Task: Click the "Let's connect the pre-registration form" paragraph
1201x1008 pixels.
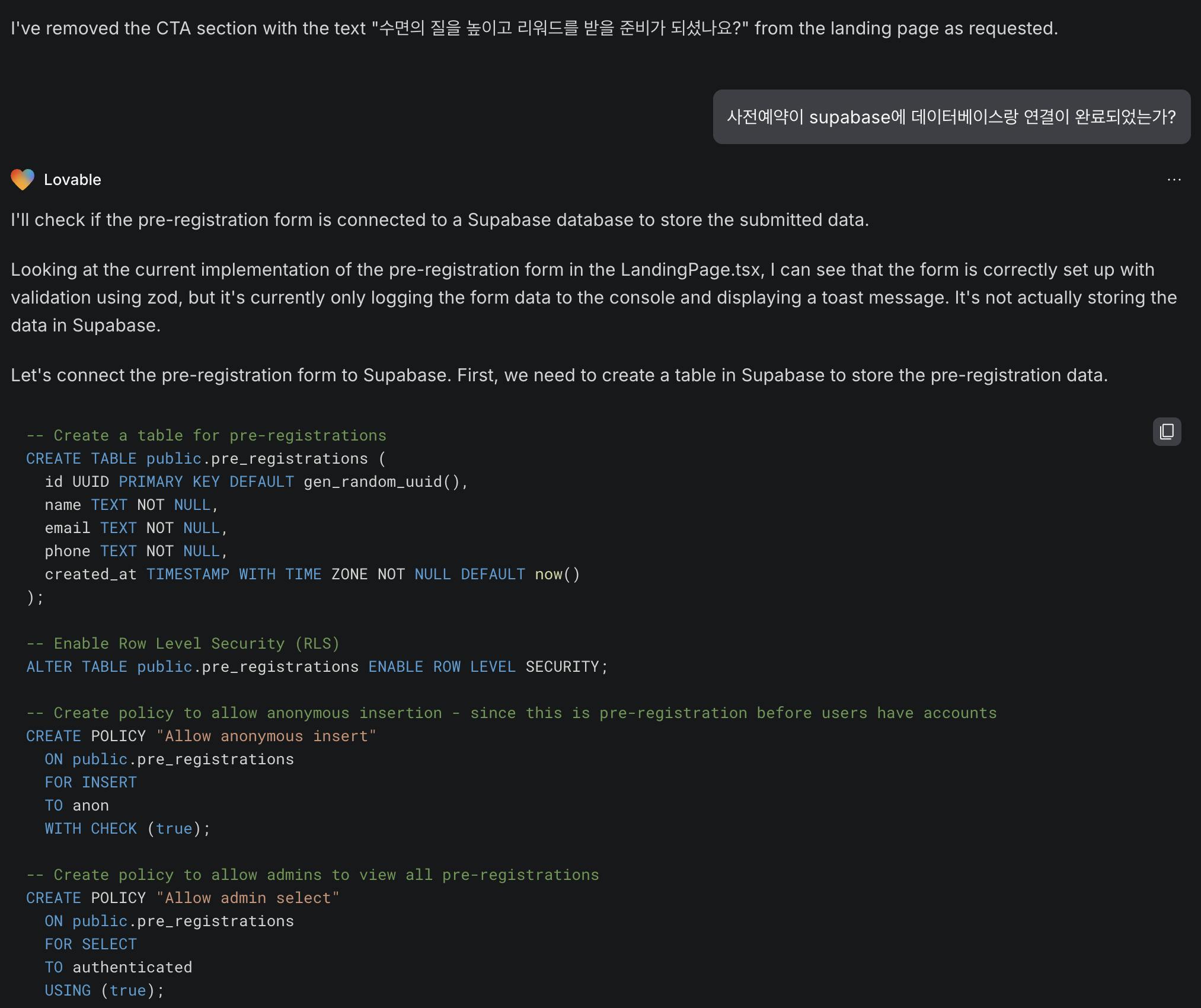Action: [x=558, y=375]
